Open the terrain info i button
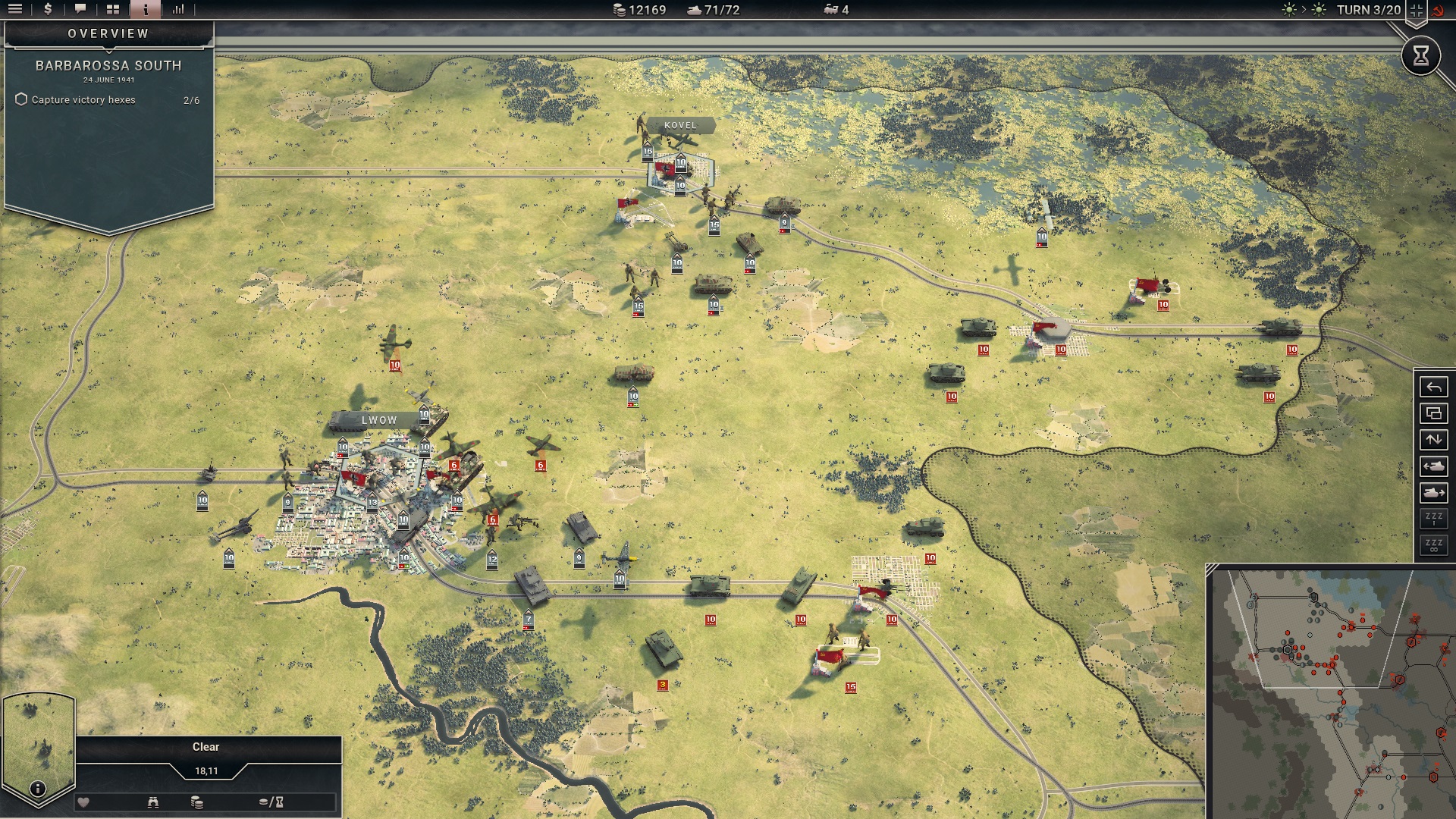Image resolution: width=1456 pixels, height=819 pixels. pyautogui.click(x=38, y=789)
